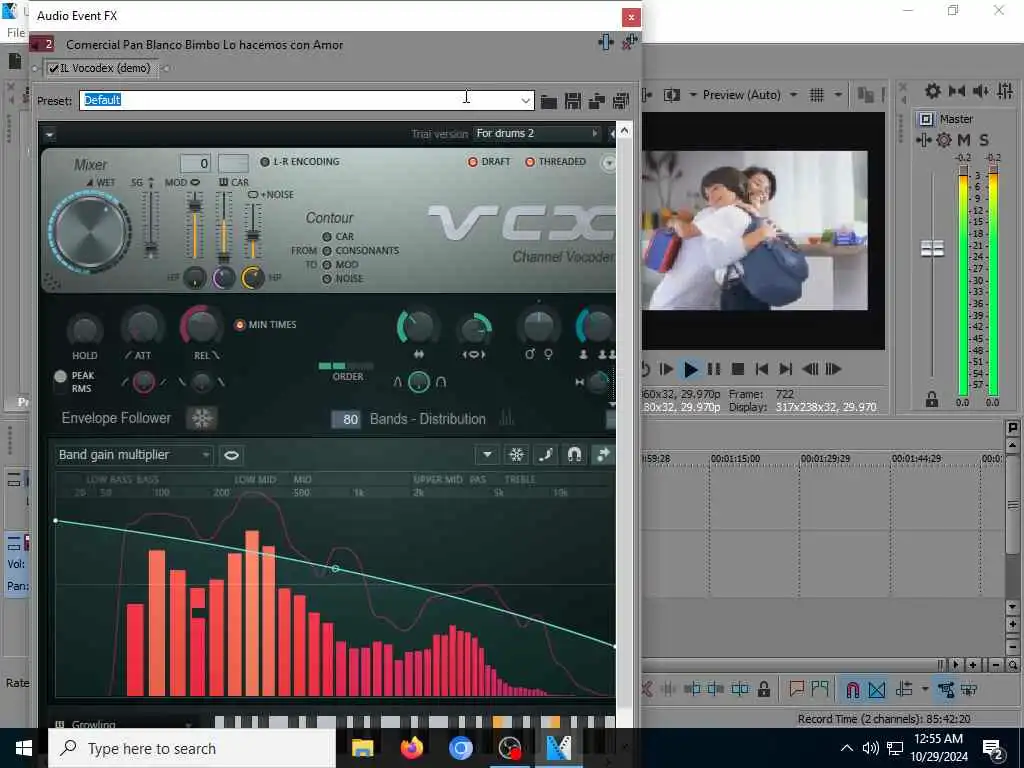The width and height of the screenshot is (1024, 768).
Task: Click the WET mixer knob
Action: (89, 232)
